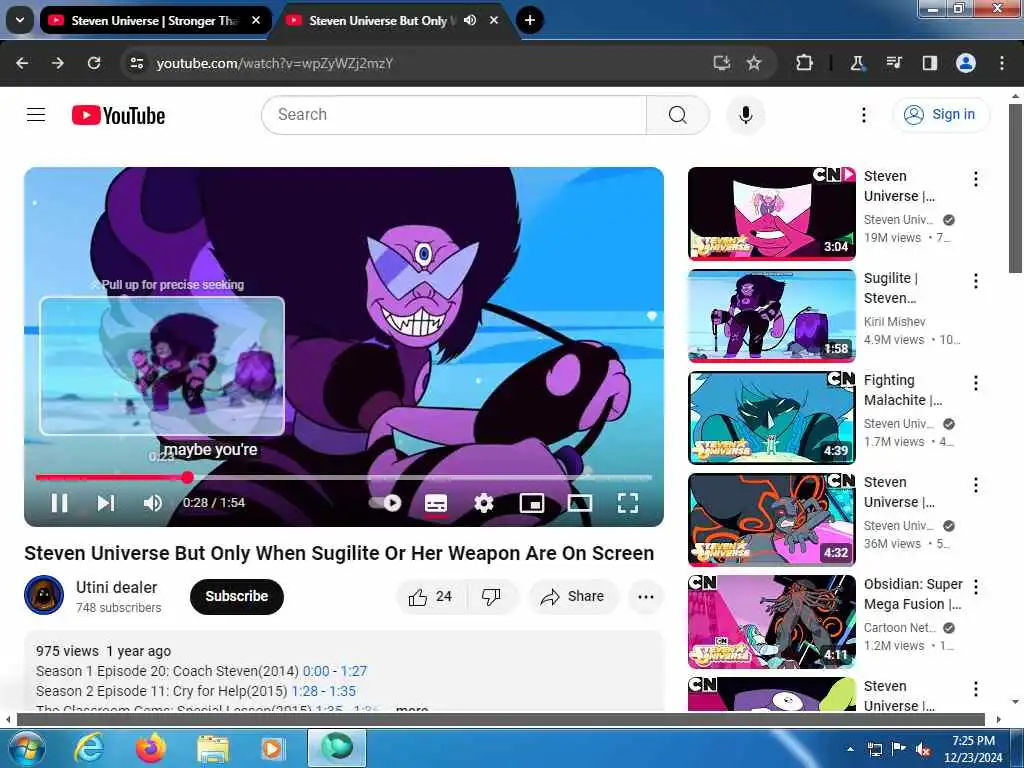The height and width of the screenshot is (768, 1024).
Task: Enter full screen mode
Action: coord(628,503)
